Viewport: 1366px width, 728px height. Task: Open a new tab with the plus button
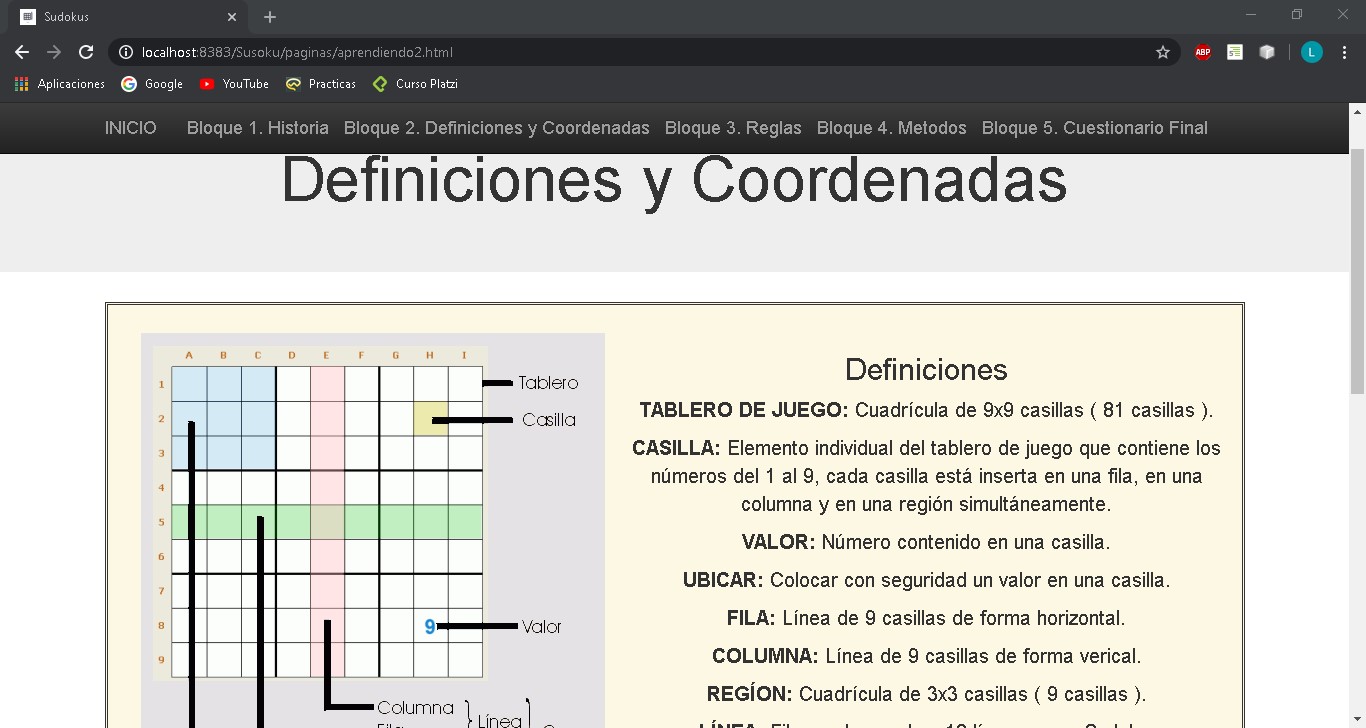point(269,16)
